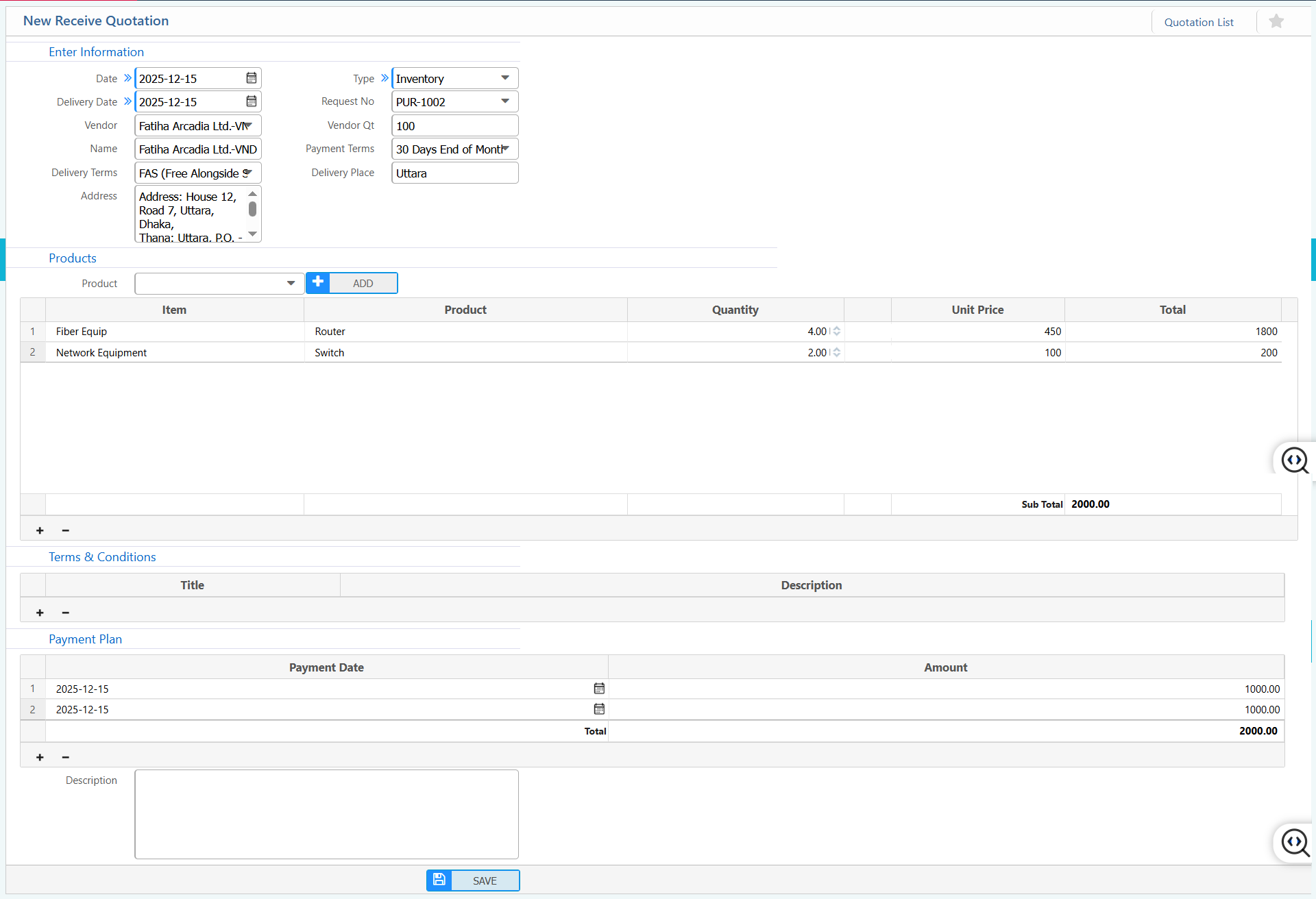Open the Delivery Date calendar picker
The image size is (1316, 899).
pyautogui.click(x=252, y=101)
